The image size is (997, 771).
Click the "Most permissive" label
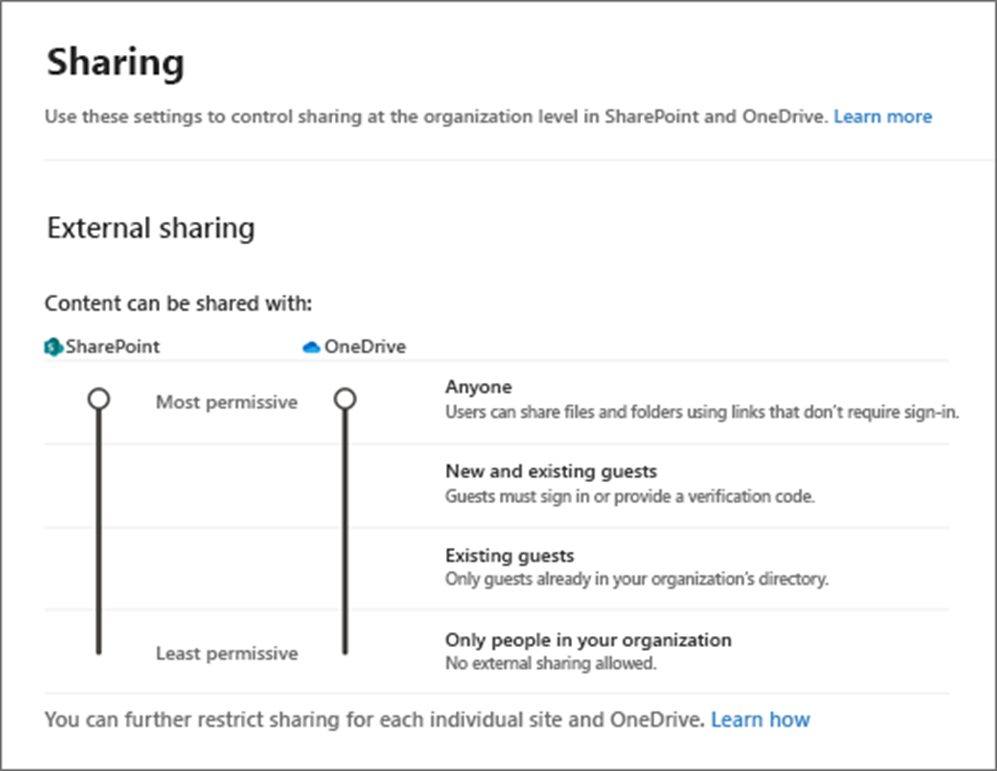tap(225, 402)
